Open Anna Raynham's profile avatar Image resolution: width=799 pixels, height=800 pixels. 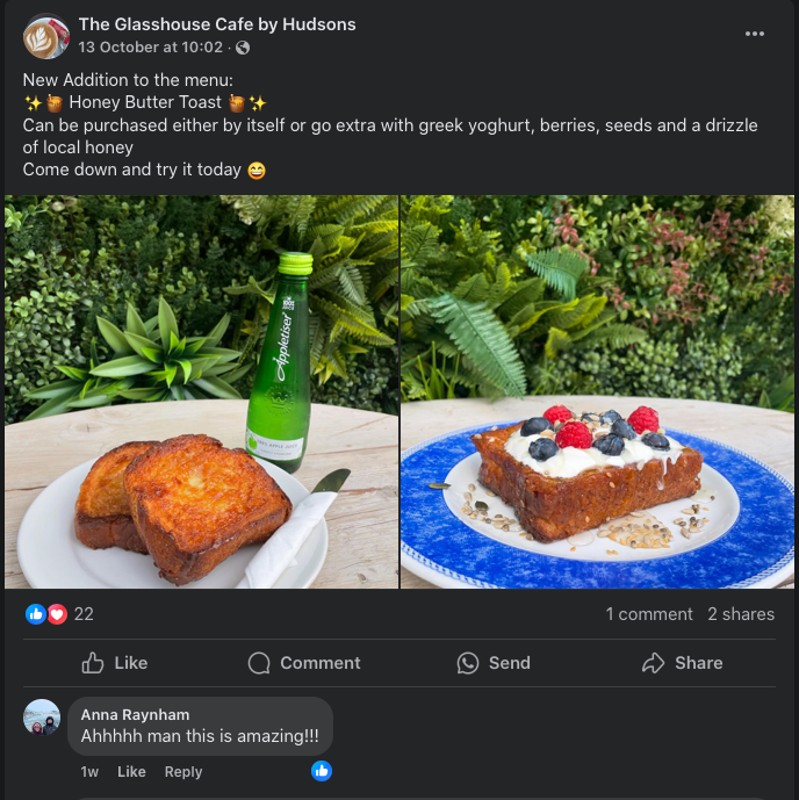click(x=42, y=718)
